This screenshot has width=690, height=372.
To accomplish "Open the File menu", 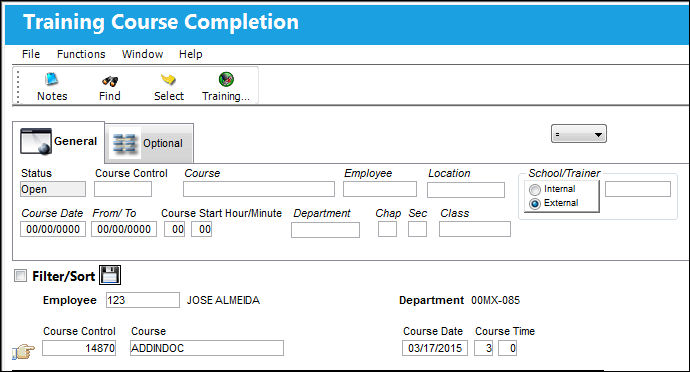I will 31,54.
